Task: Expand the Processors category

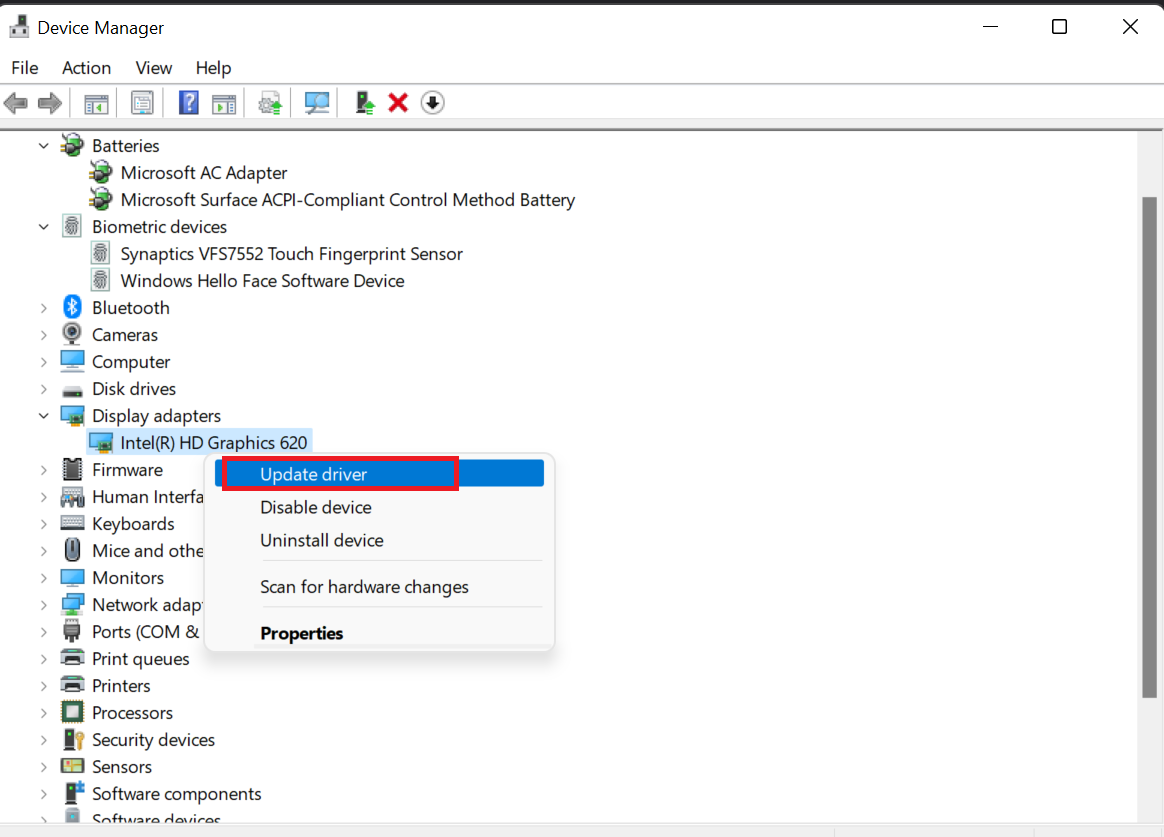Action: [x=44, y=713]
